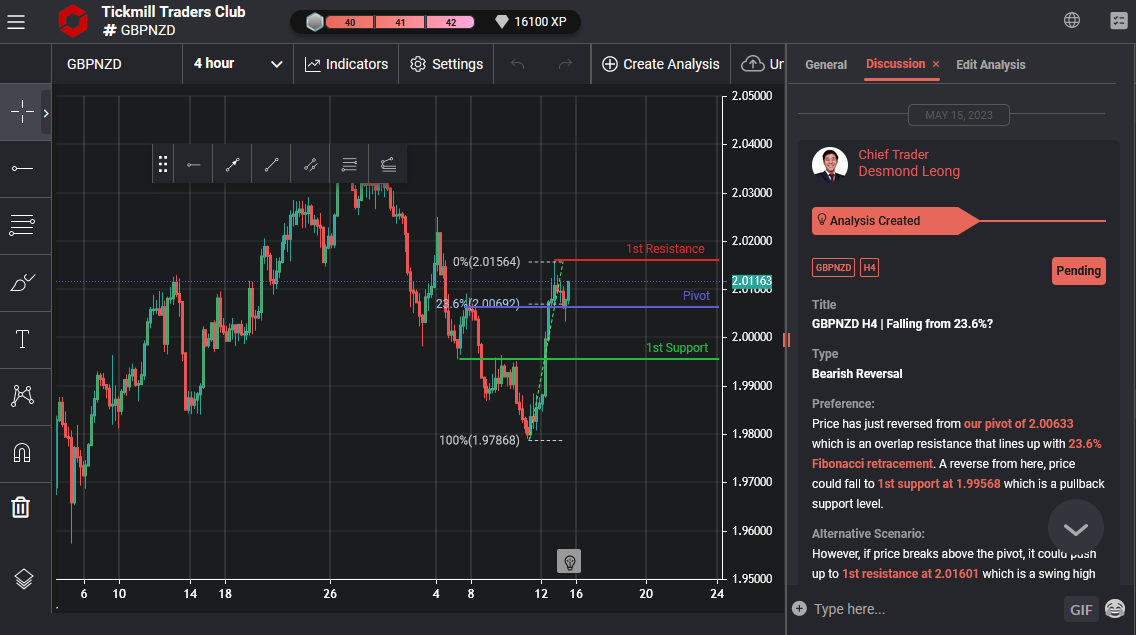Screen dimensions: 1136x635
Task: Click the trash delete drawings icon
Action: click(x=21, y=507)
